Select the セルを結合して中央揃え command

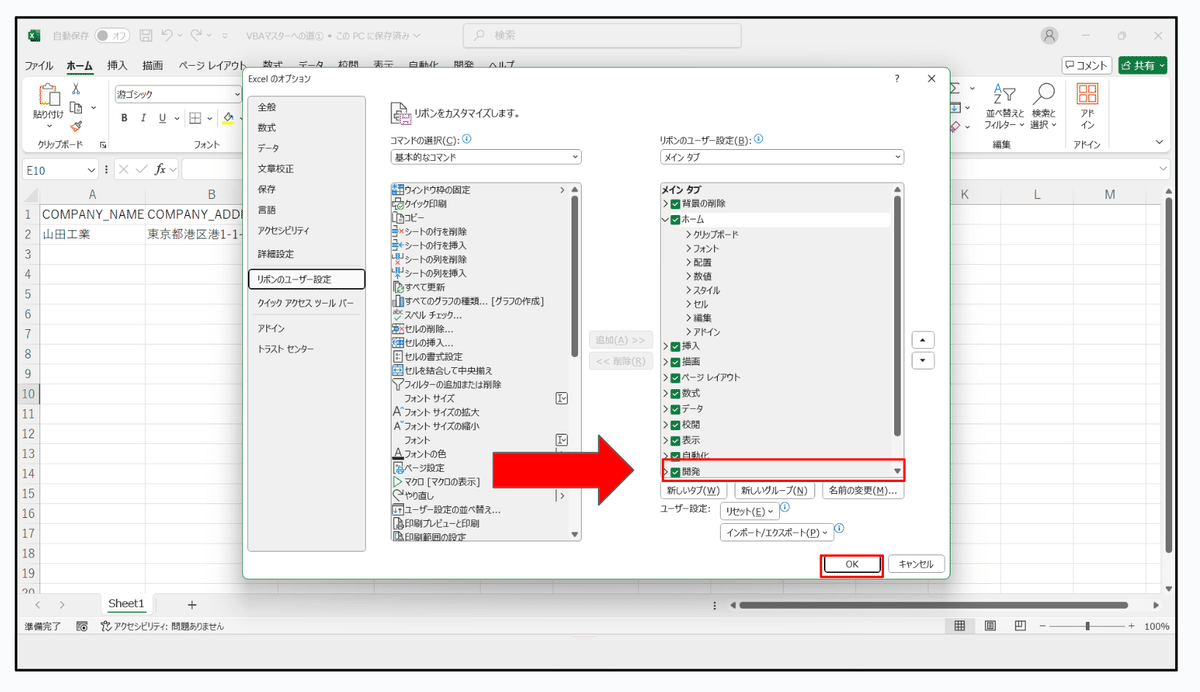(x=479, y=370)
